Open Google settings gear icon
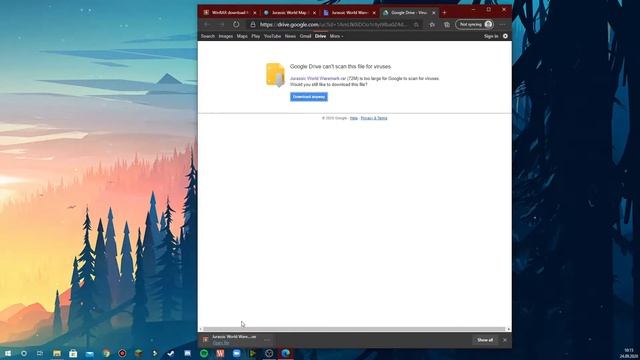Viewport: 640px width, 360px height. coord(505,36)
